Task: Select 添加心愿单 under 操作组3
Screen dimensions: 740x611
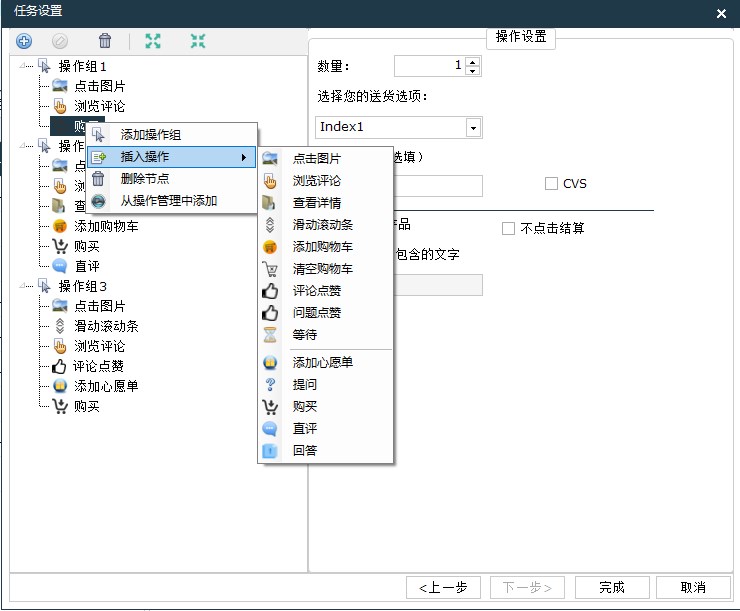Action: coord(106,386)
